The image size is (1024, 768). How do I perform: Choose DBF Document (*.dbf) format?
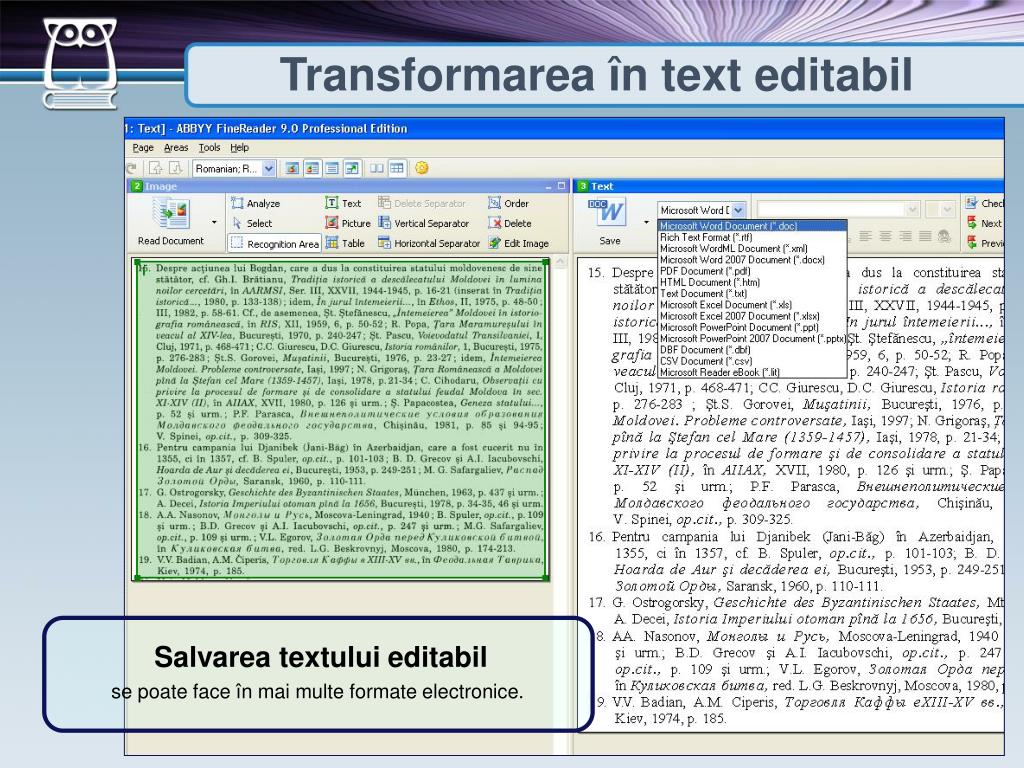coord(752,350)
